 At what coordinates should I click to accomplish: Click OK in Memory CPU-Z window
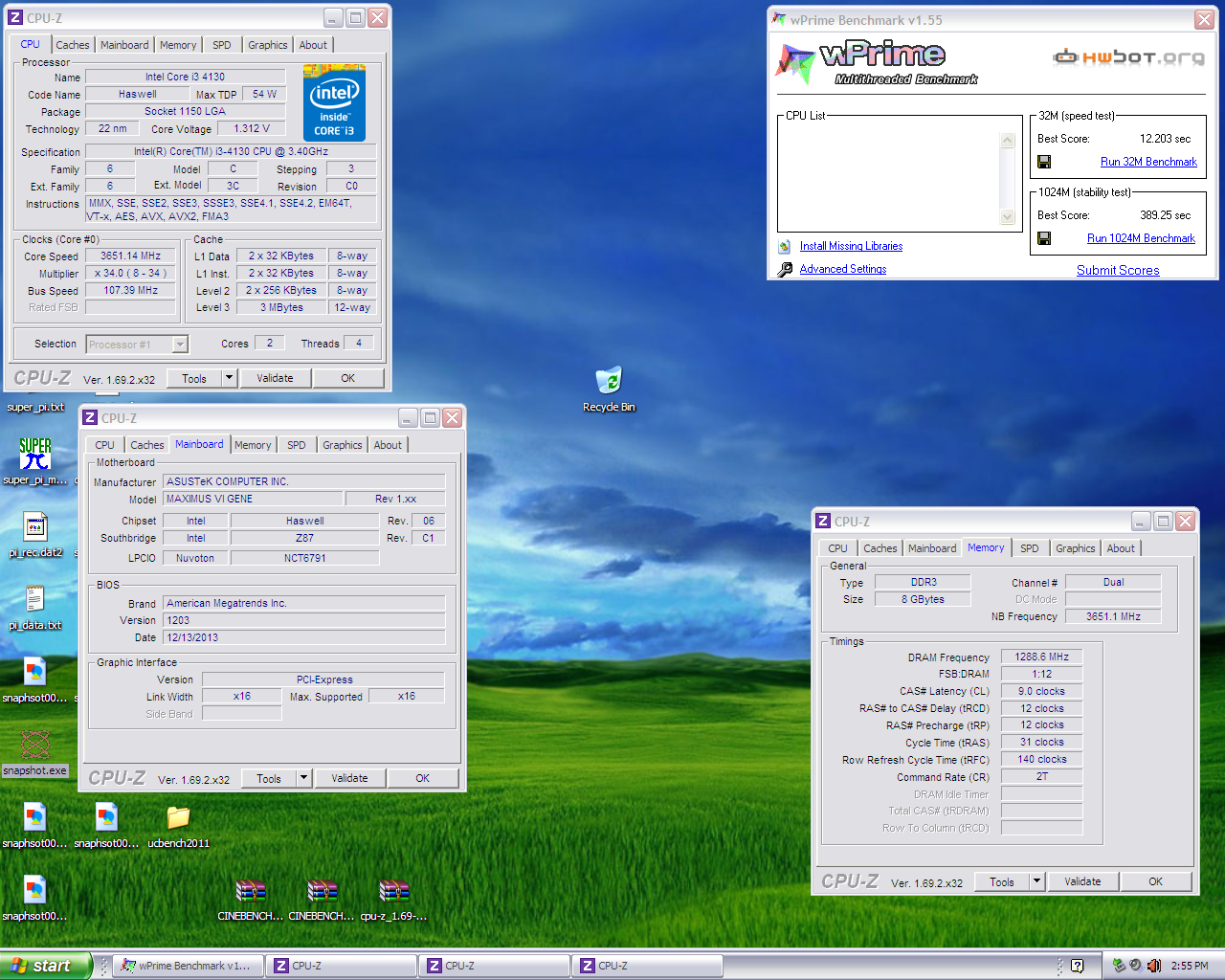coord(1156,881)
